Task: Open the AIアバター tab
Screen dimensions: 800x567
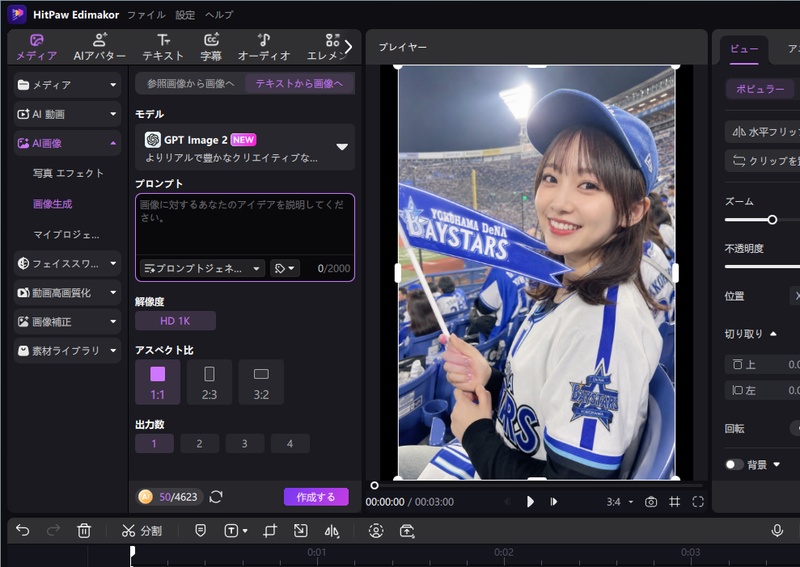Action: click(x=99, y=47)
